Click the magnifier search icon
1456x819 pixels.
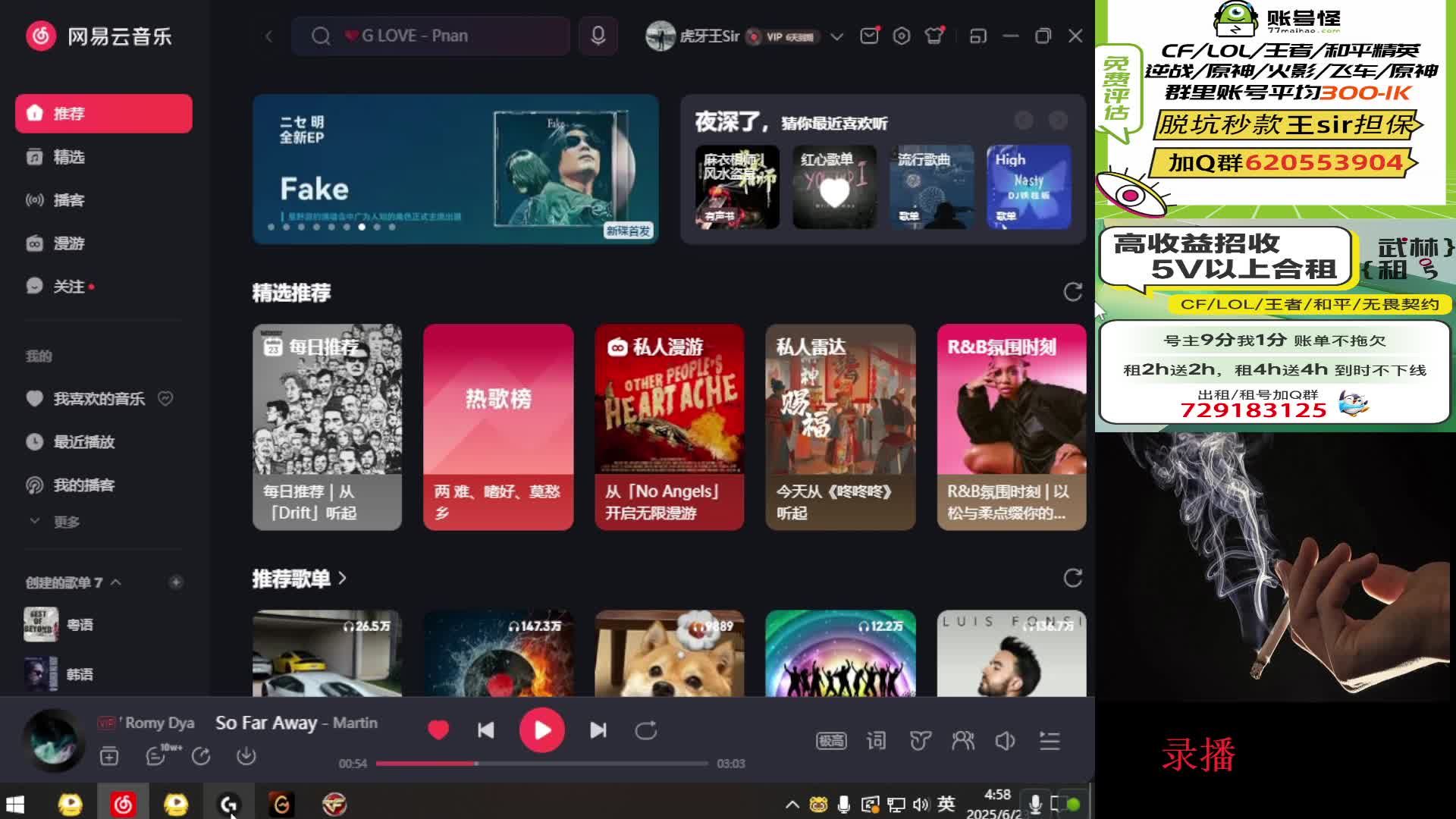[x=321, y=36]
